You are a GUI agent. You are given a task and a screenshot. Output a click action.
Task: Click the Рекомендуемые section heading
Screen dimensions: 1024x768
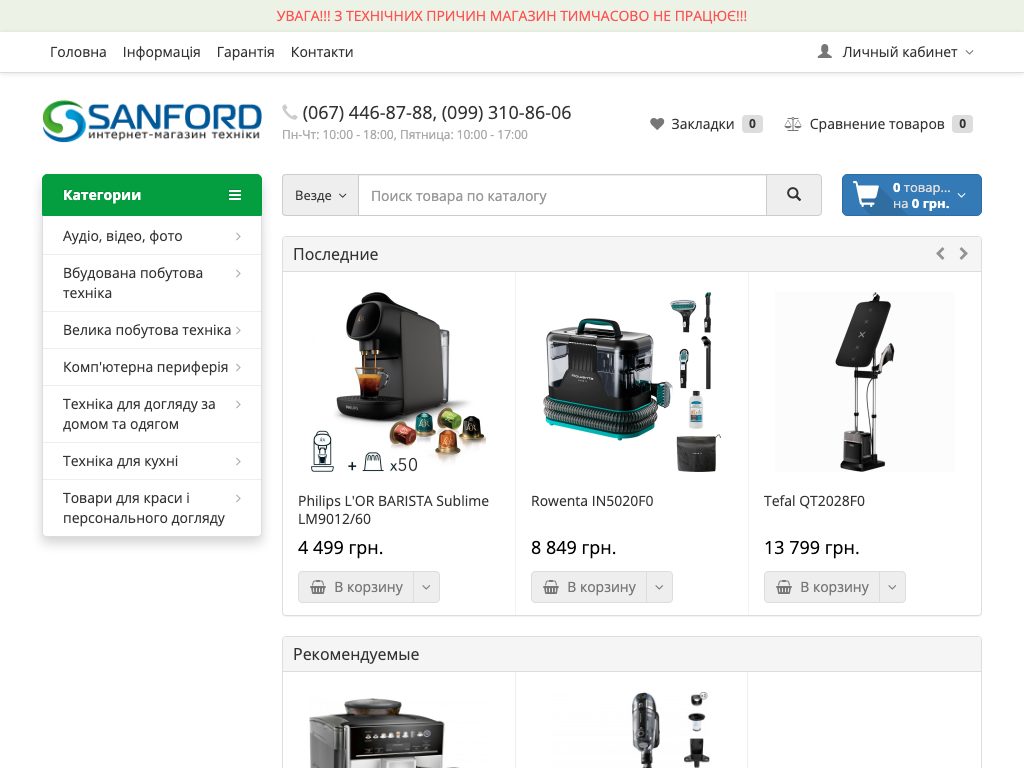point(356,654)
